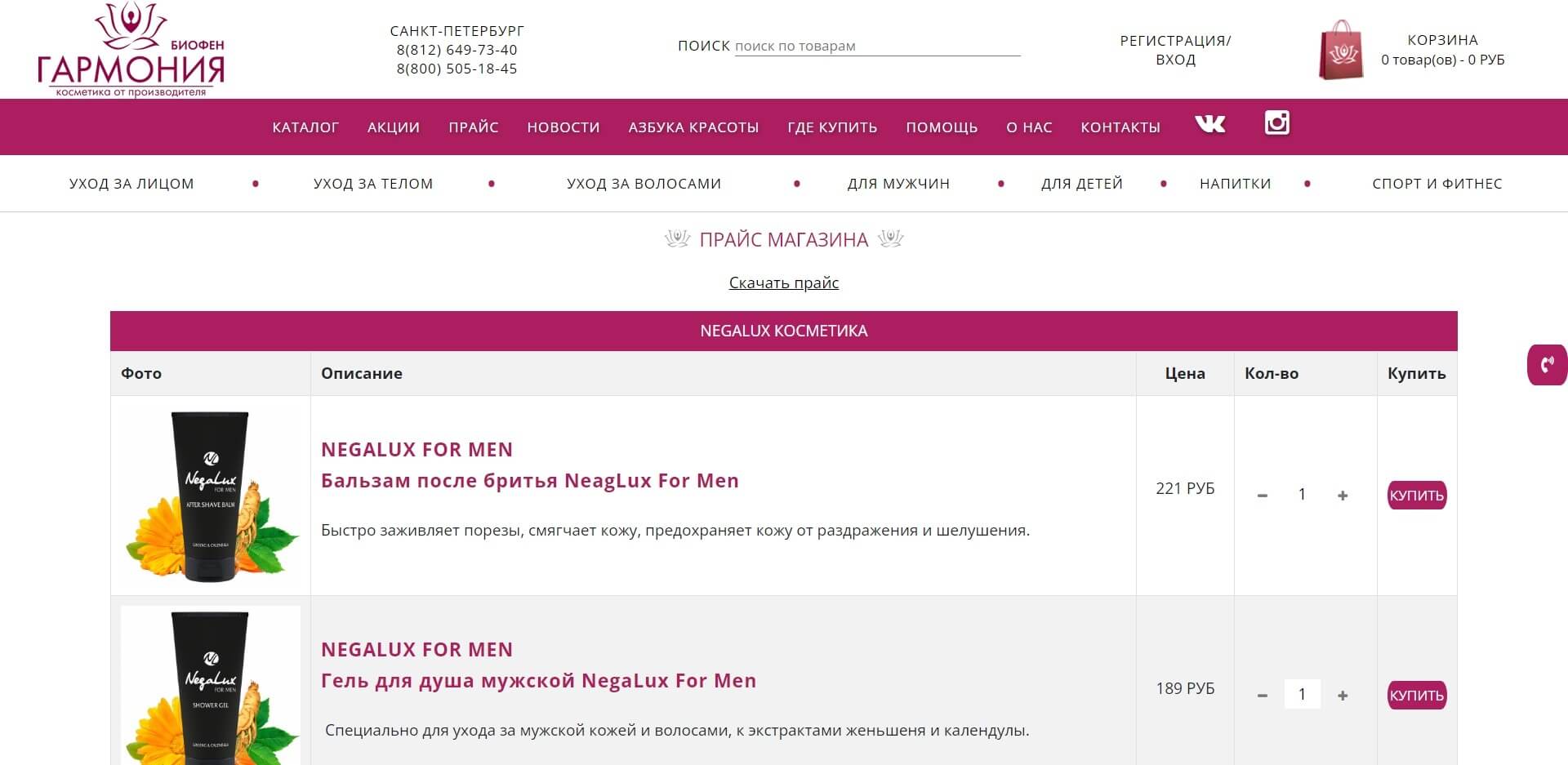Select the Спорт и фитнес category
1568x765 pixels.
click(x=1437, y=184)
